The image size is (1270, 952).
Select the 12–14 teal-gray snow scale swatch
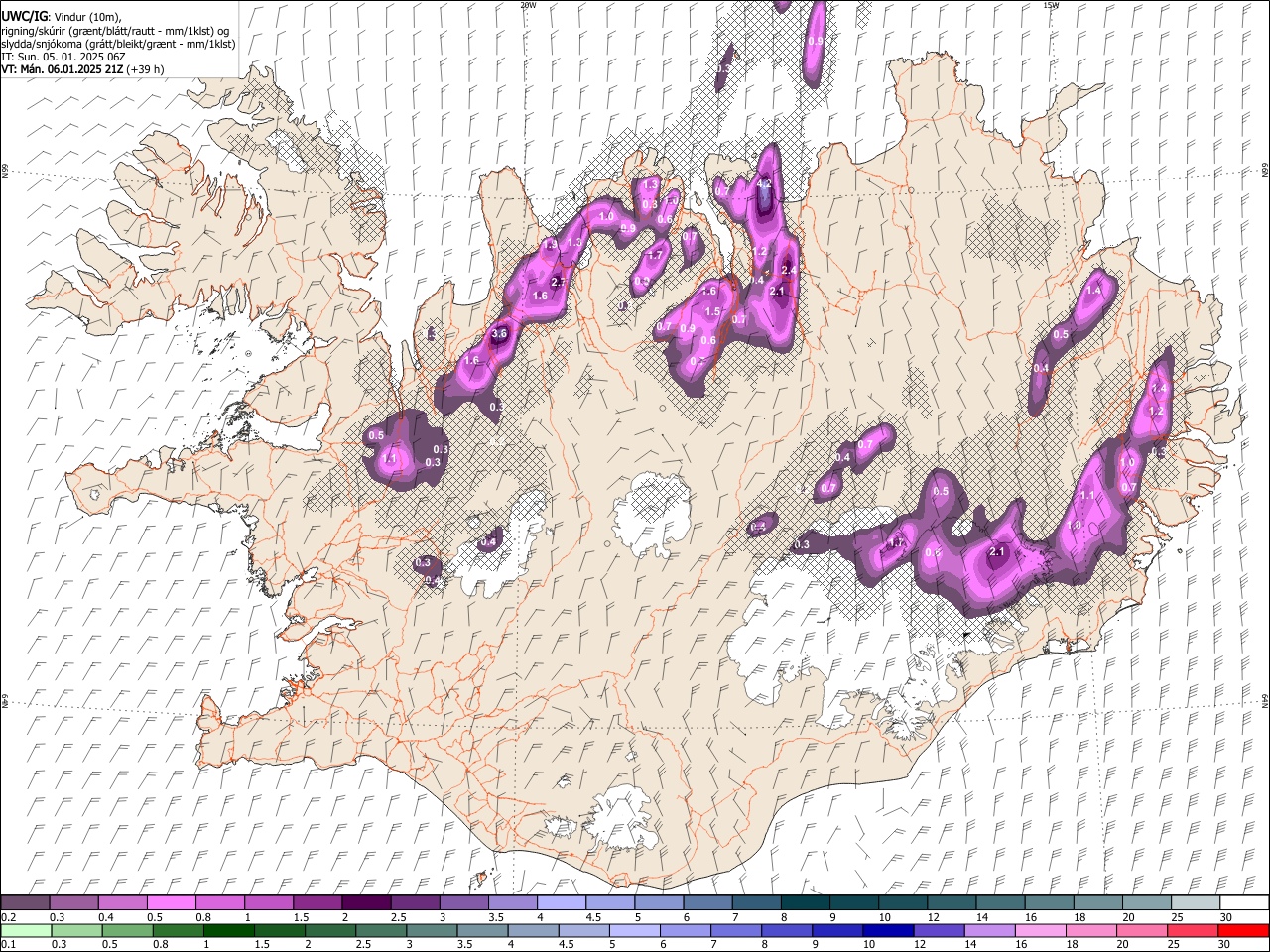click(x=951, y=902)
